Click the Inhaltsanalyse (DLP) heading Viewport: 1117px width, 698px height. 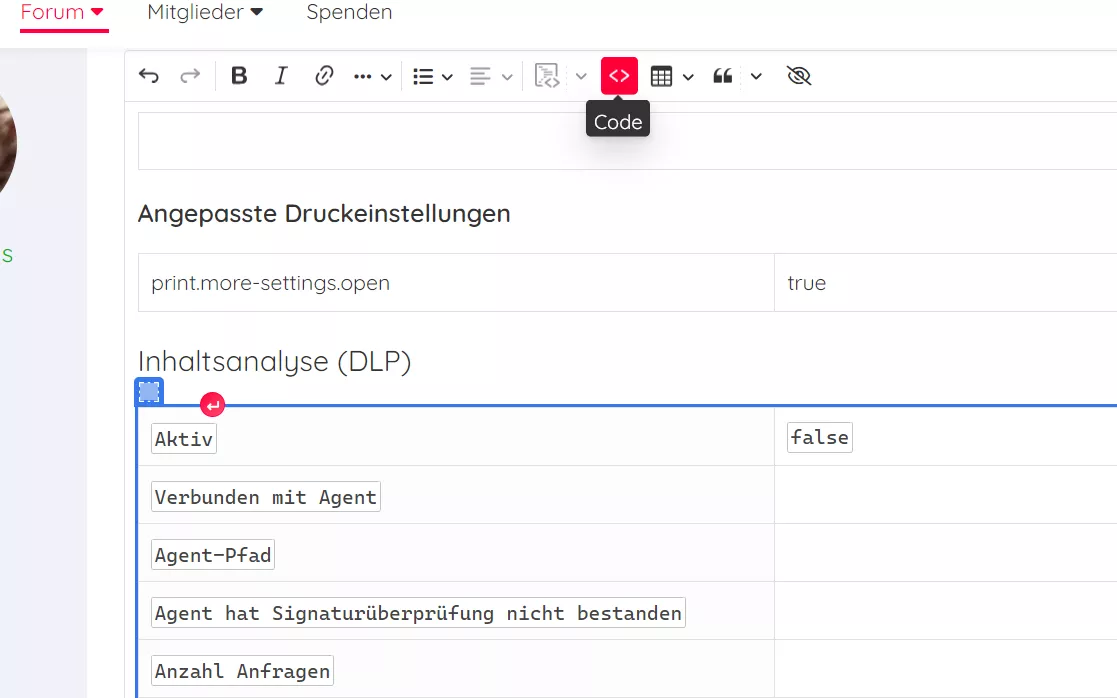275,362
